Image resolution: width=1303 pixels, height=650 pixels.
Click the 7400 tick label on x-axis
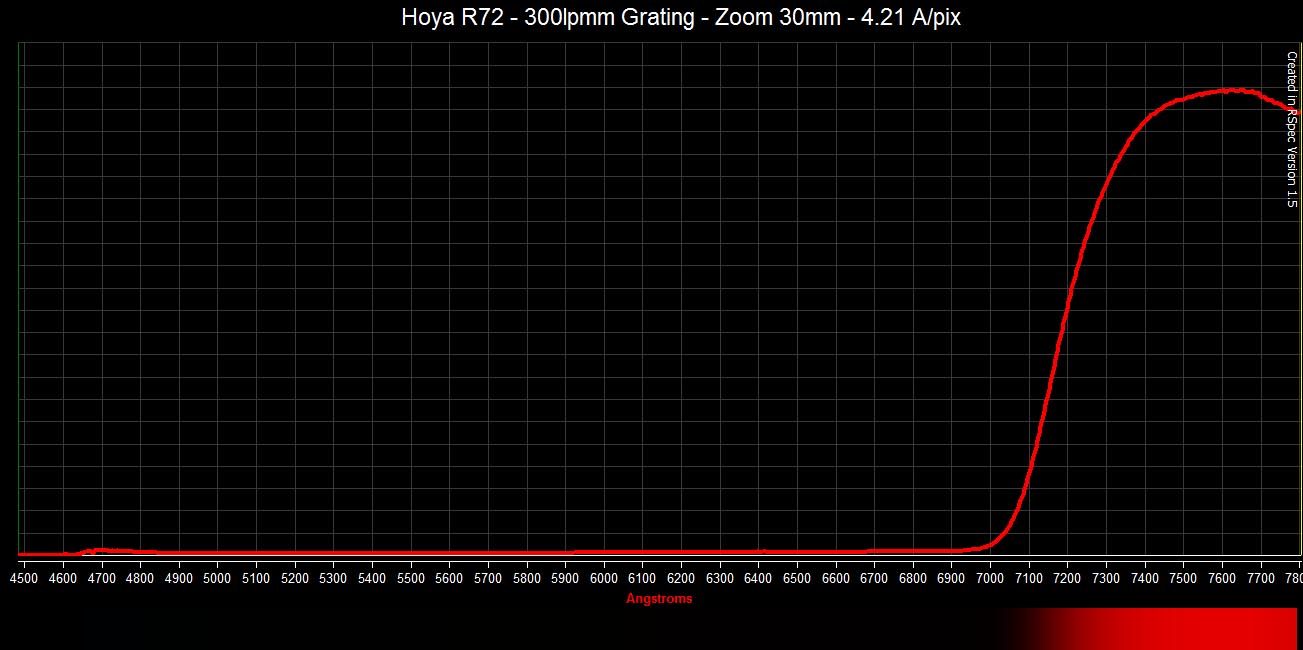point(1144,578)
